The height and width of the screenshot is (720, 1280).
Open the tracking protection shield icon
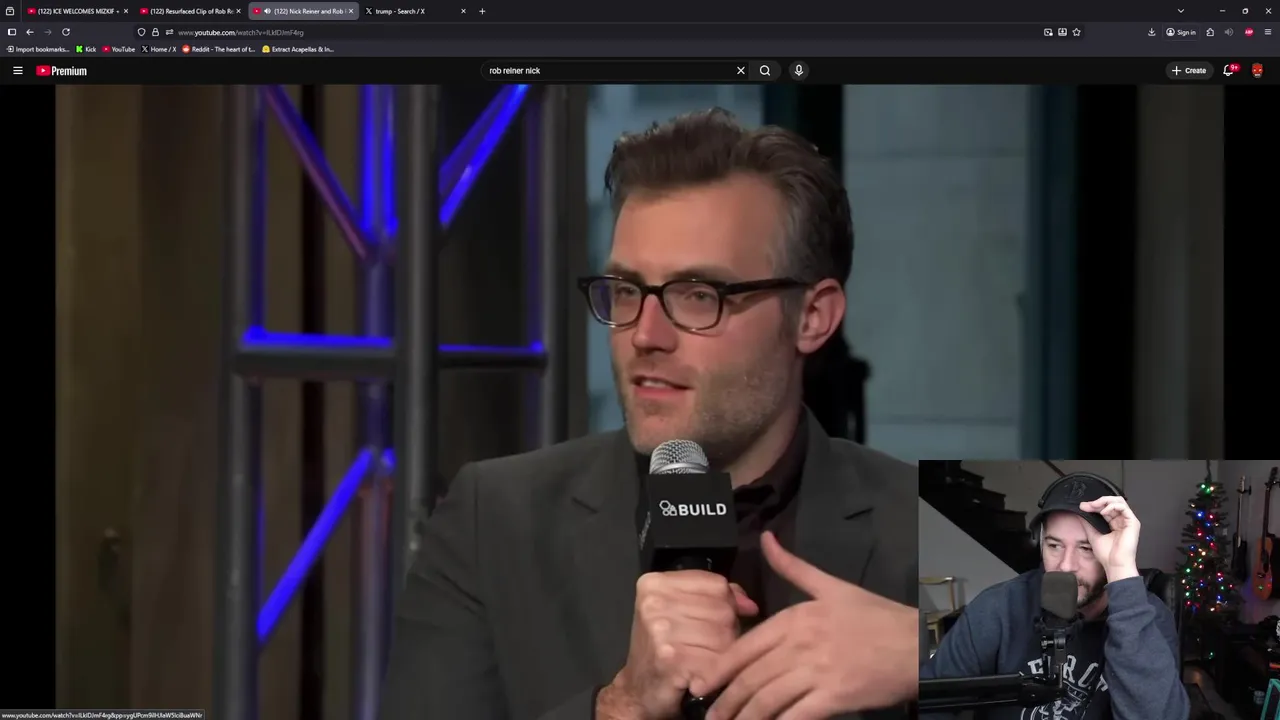pos(141,32)
